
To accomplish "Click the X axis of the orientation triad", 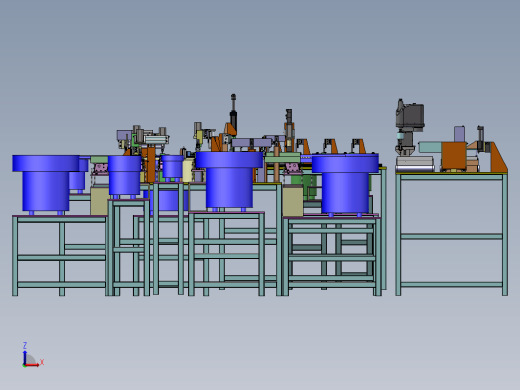I will click(32, 365).
